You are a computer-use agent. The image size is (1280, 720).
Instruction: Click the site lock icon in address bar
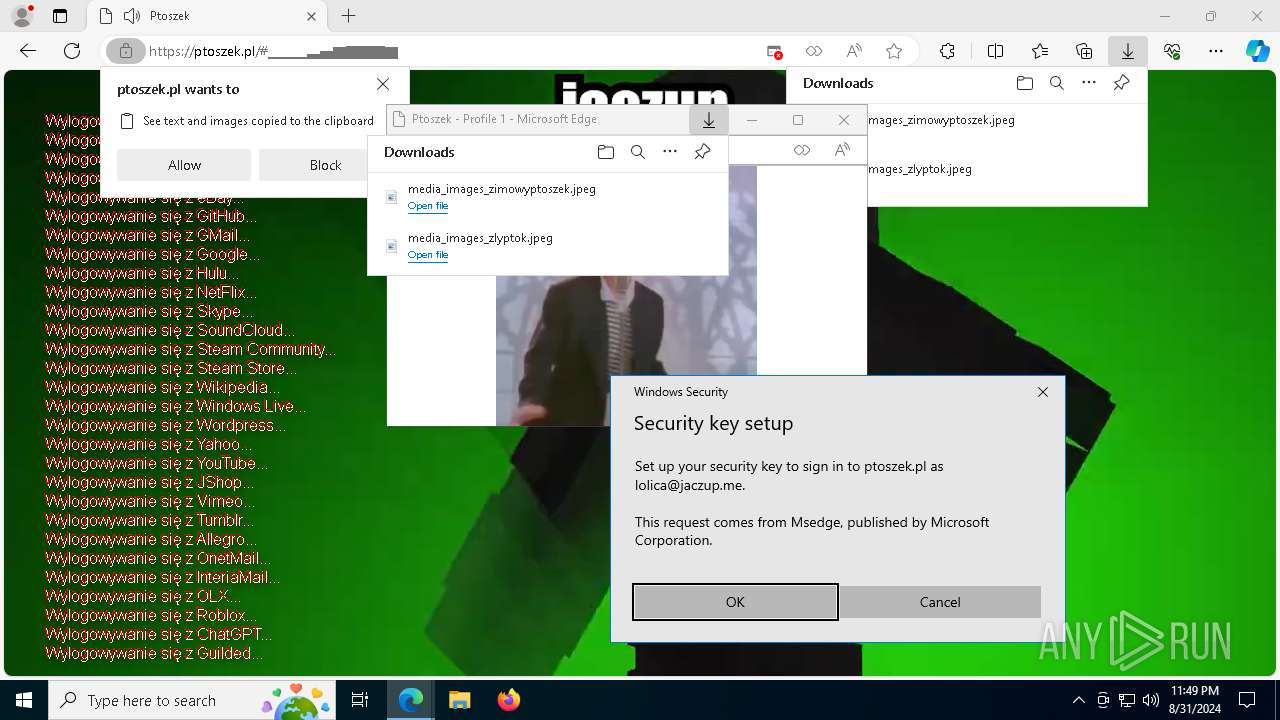(126, 51)
